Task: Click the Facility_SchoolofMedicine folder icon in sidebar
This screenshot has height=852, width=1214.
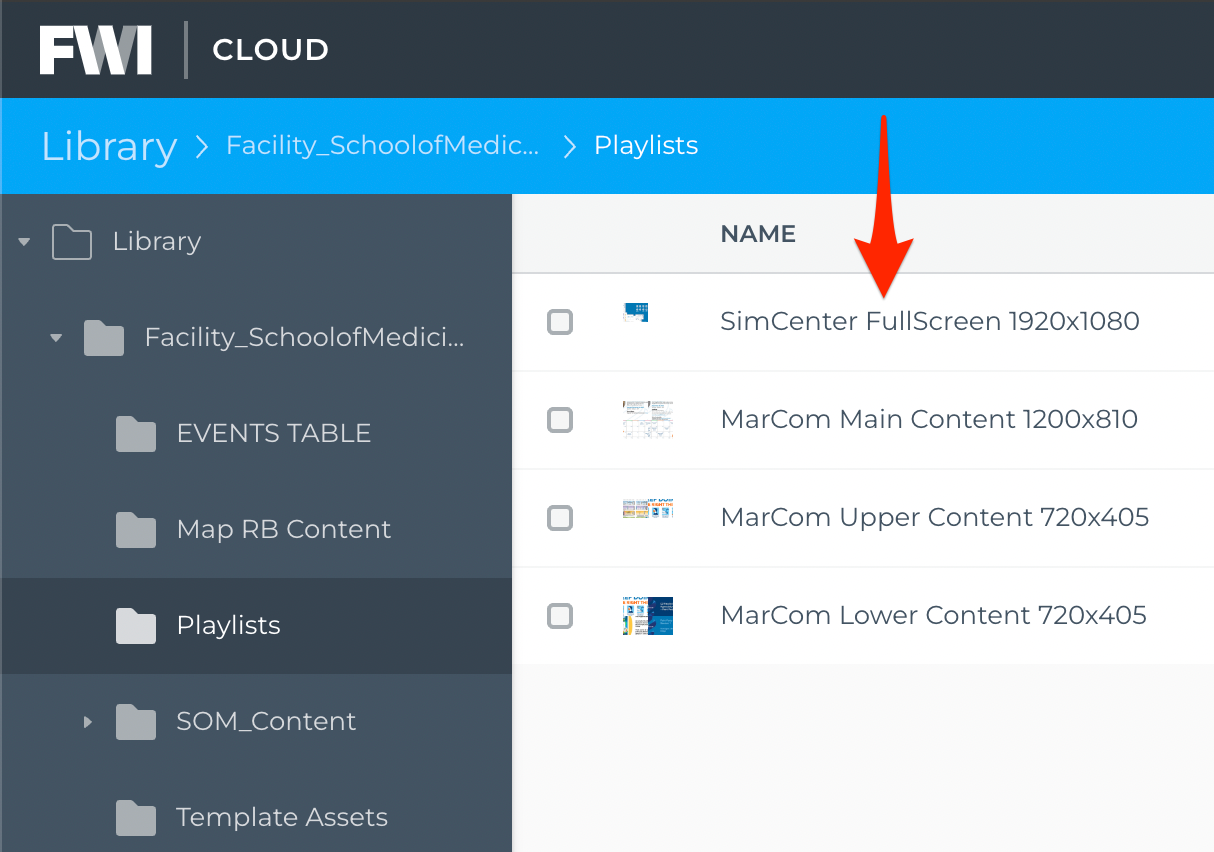Action: coord(104,338)
